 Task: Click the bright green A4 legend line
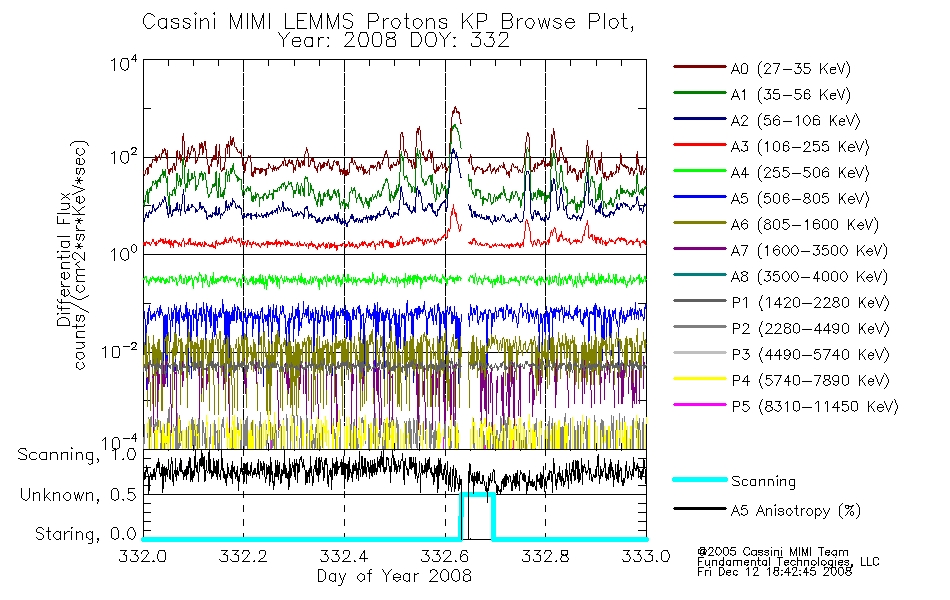(699, 171)
